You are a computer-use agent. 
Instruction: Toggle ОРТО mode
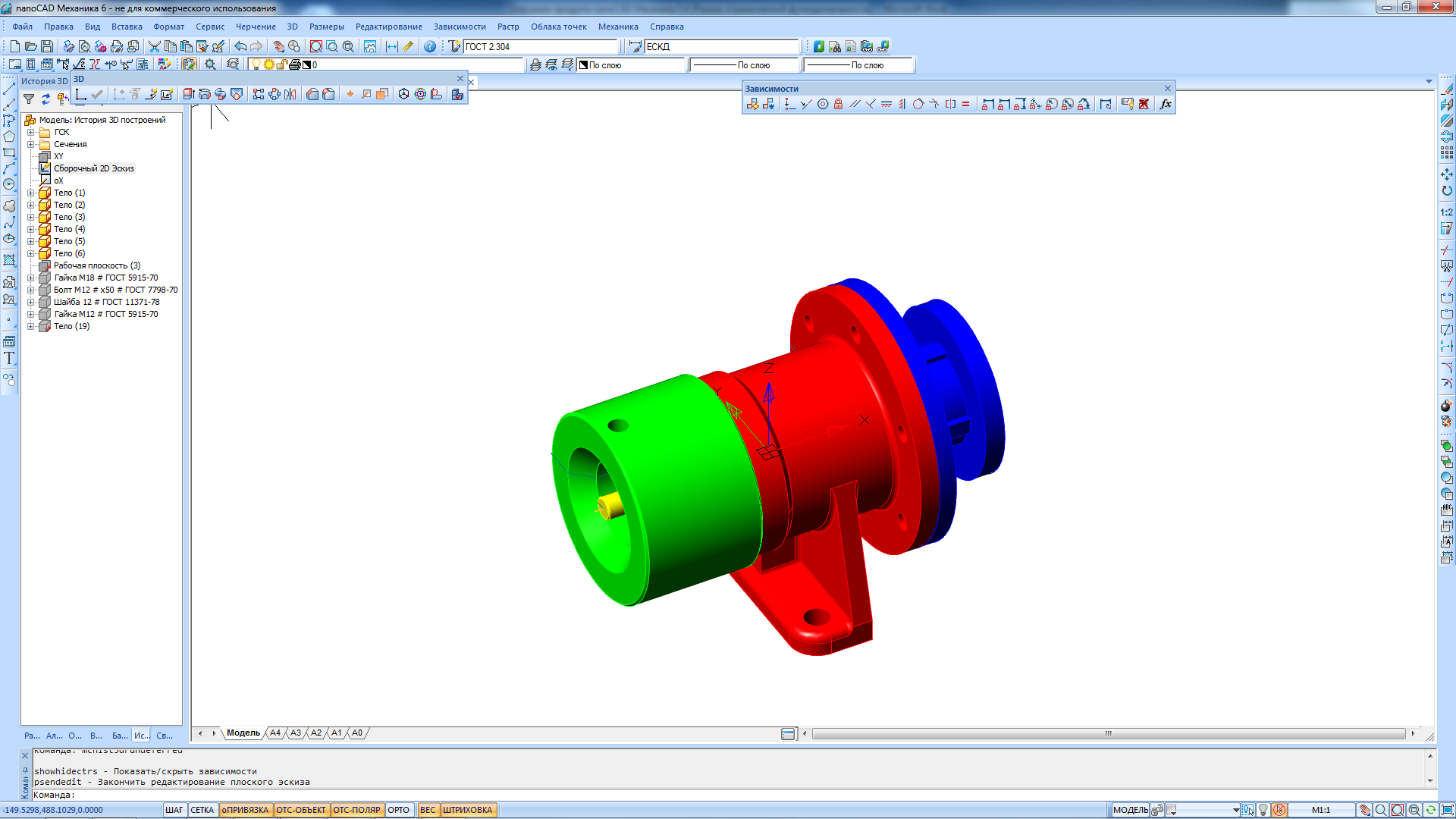pos(398,810)
